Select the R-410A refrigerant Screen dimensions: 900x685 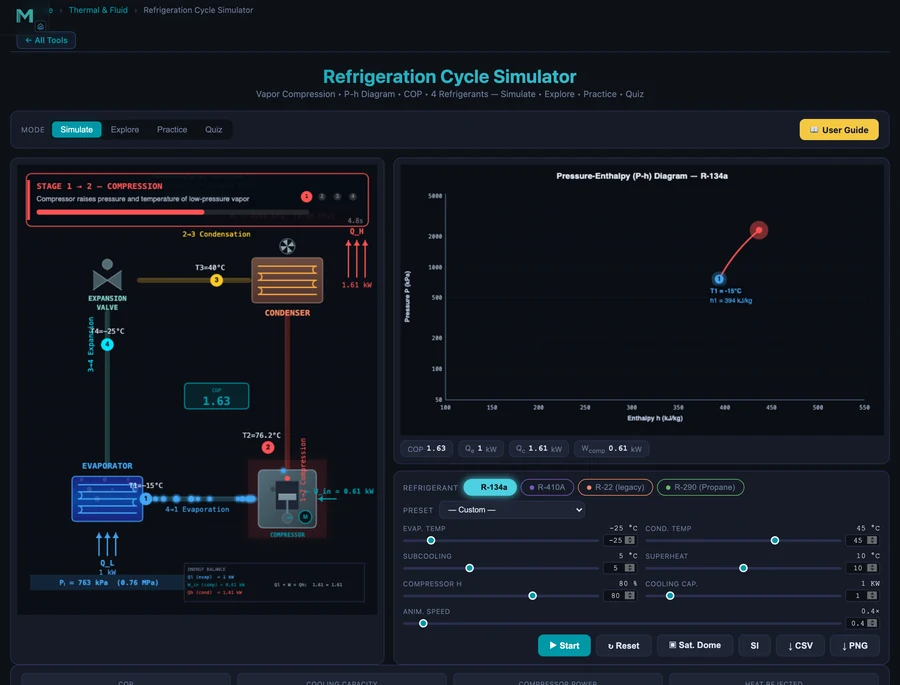click(x=547, y=487)
